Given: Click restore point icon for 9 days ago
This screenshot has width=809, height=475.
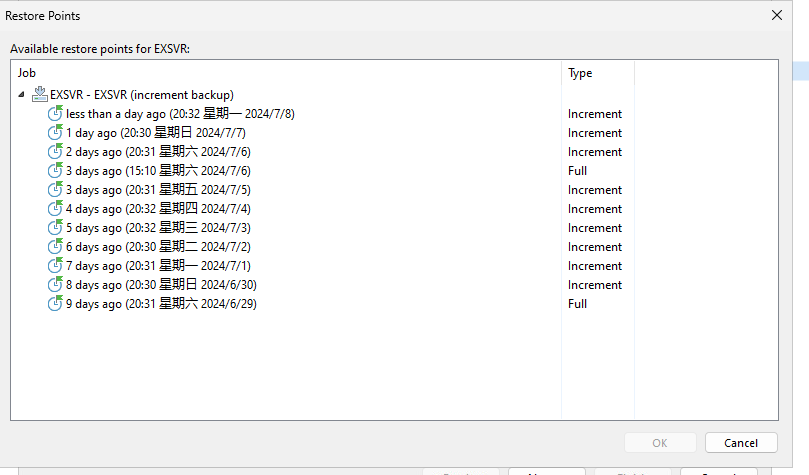Looking at the screenshot, I should [55, 303].
